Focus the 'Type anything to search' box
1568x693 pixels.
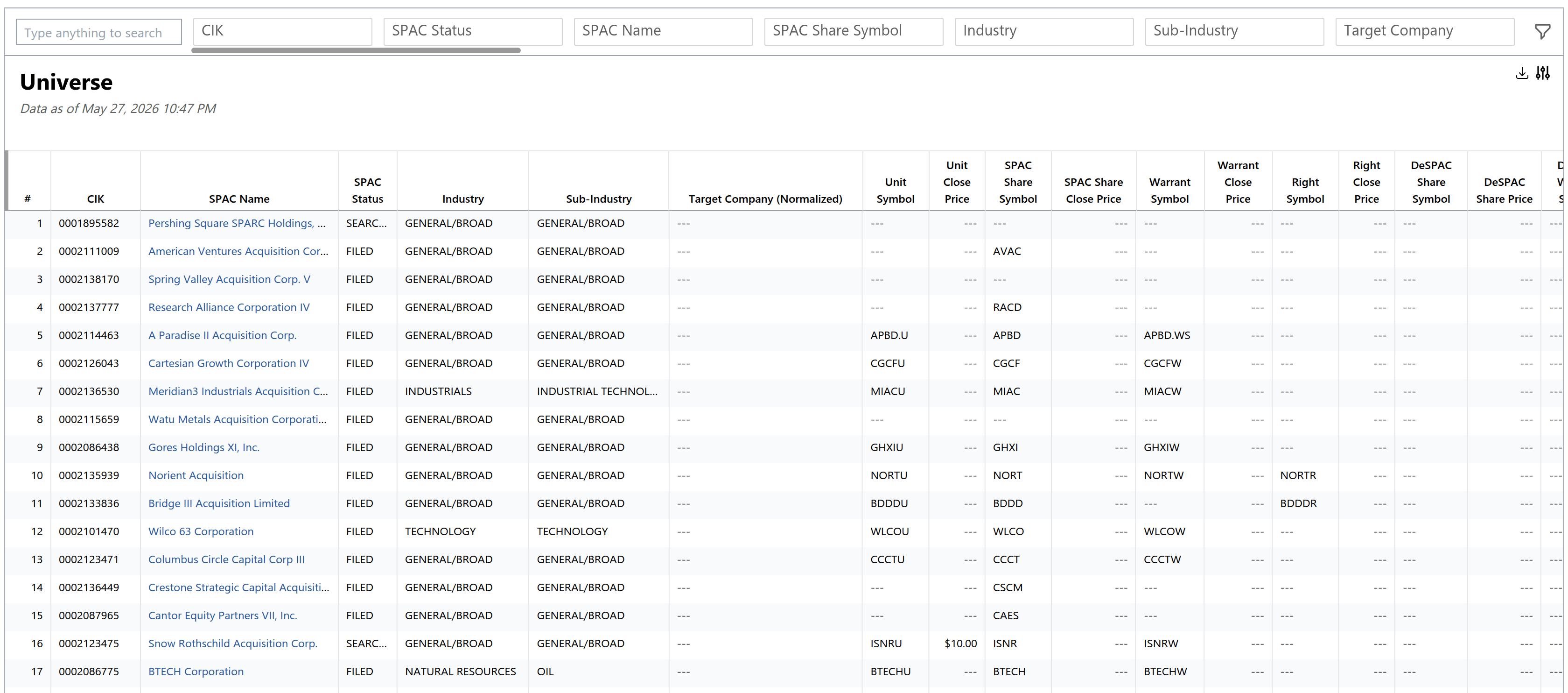click(98, 32)
